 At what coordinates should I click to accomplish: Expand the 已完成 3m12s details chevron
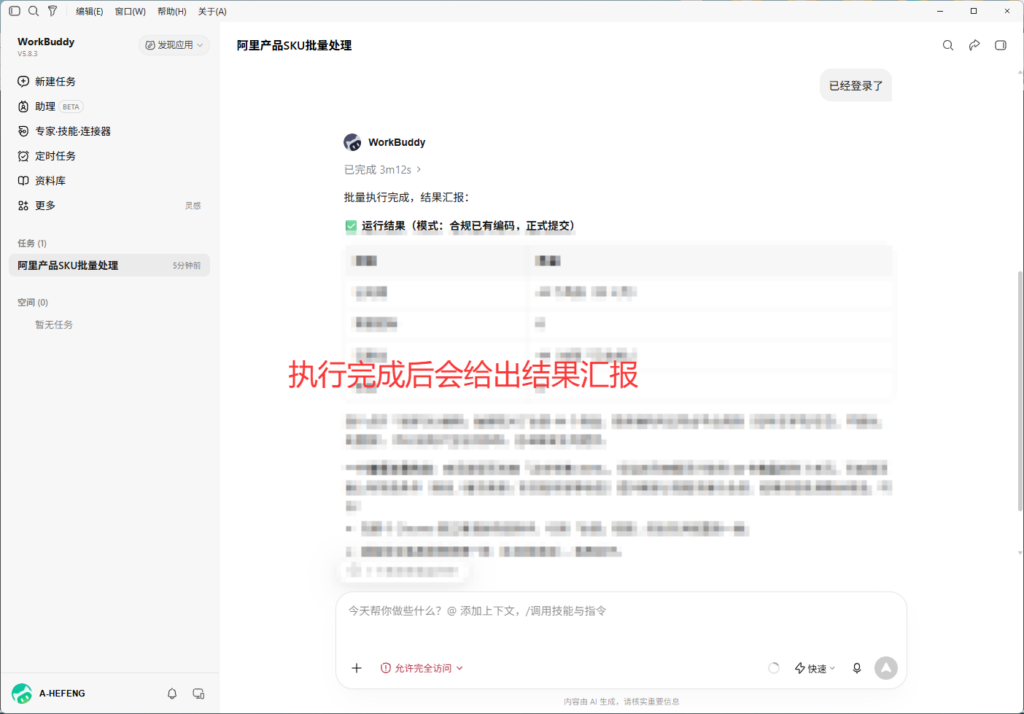point(419,169)
